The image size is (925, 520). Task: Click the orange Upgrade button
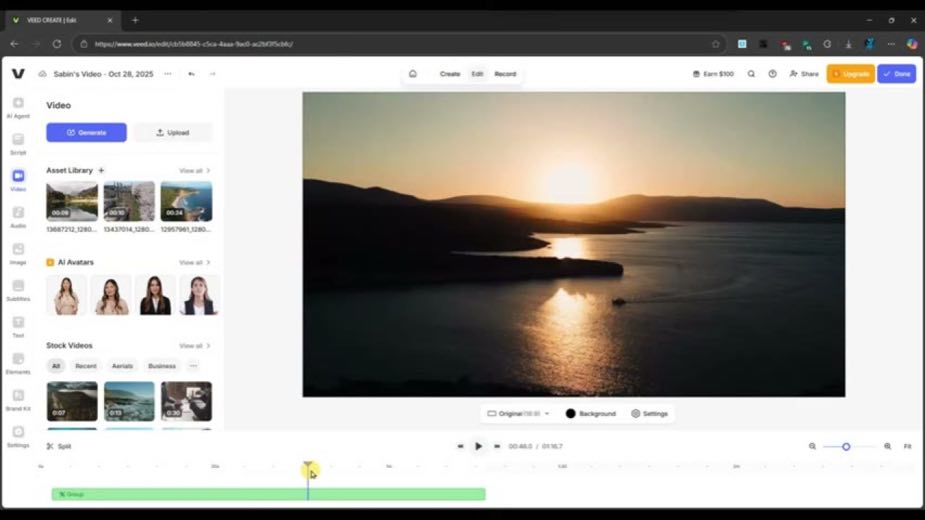(851, 74)
